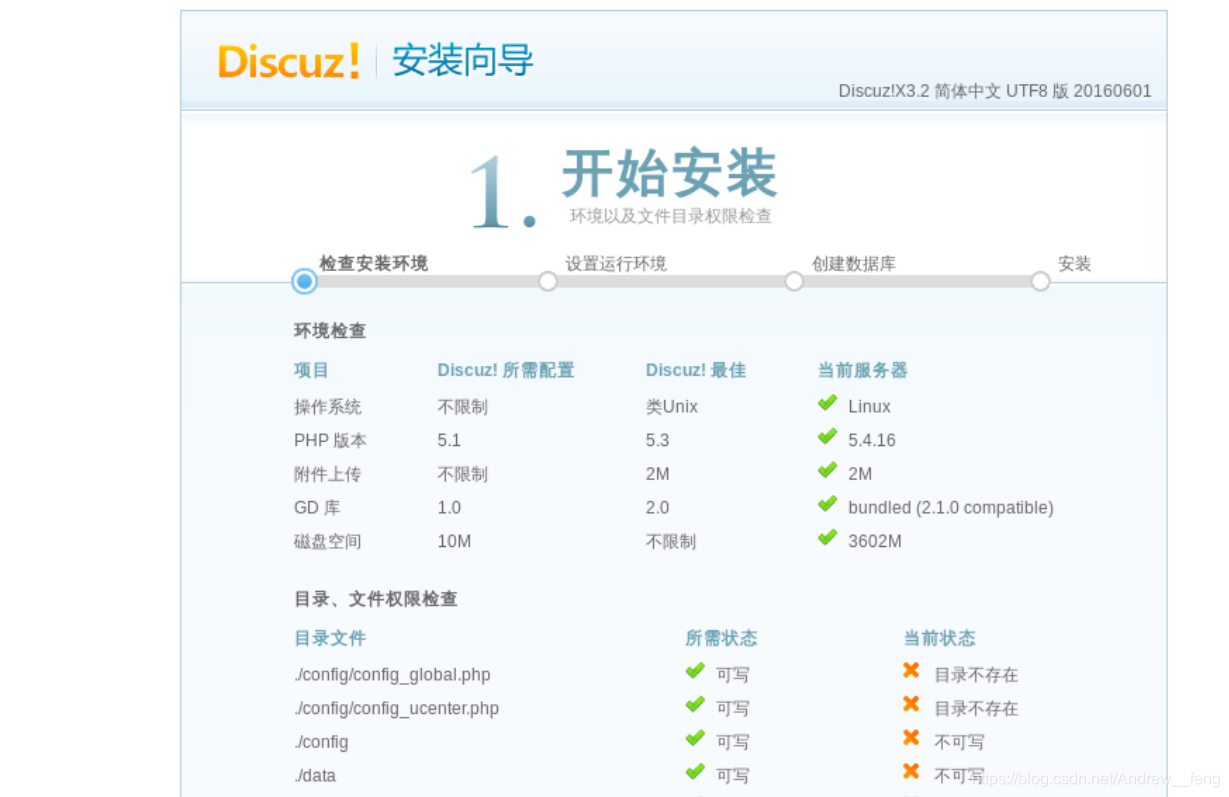Click the Discuz! 所需配置 column header
Image resolution: width=1229 pixels, height=797 pixels.
pyautogui.click(x=506, y=370)
